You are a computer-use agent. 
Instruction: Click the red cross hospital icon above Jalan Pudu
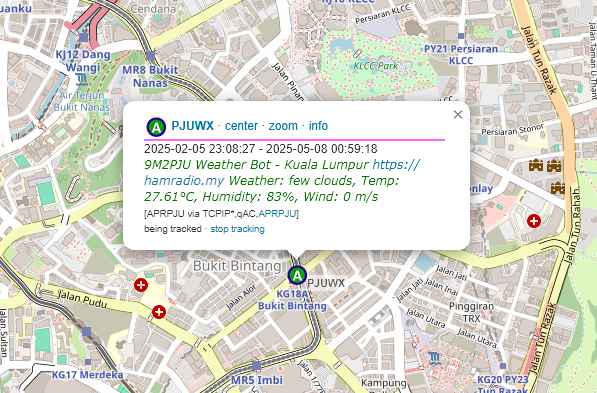(141, 285)
